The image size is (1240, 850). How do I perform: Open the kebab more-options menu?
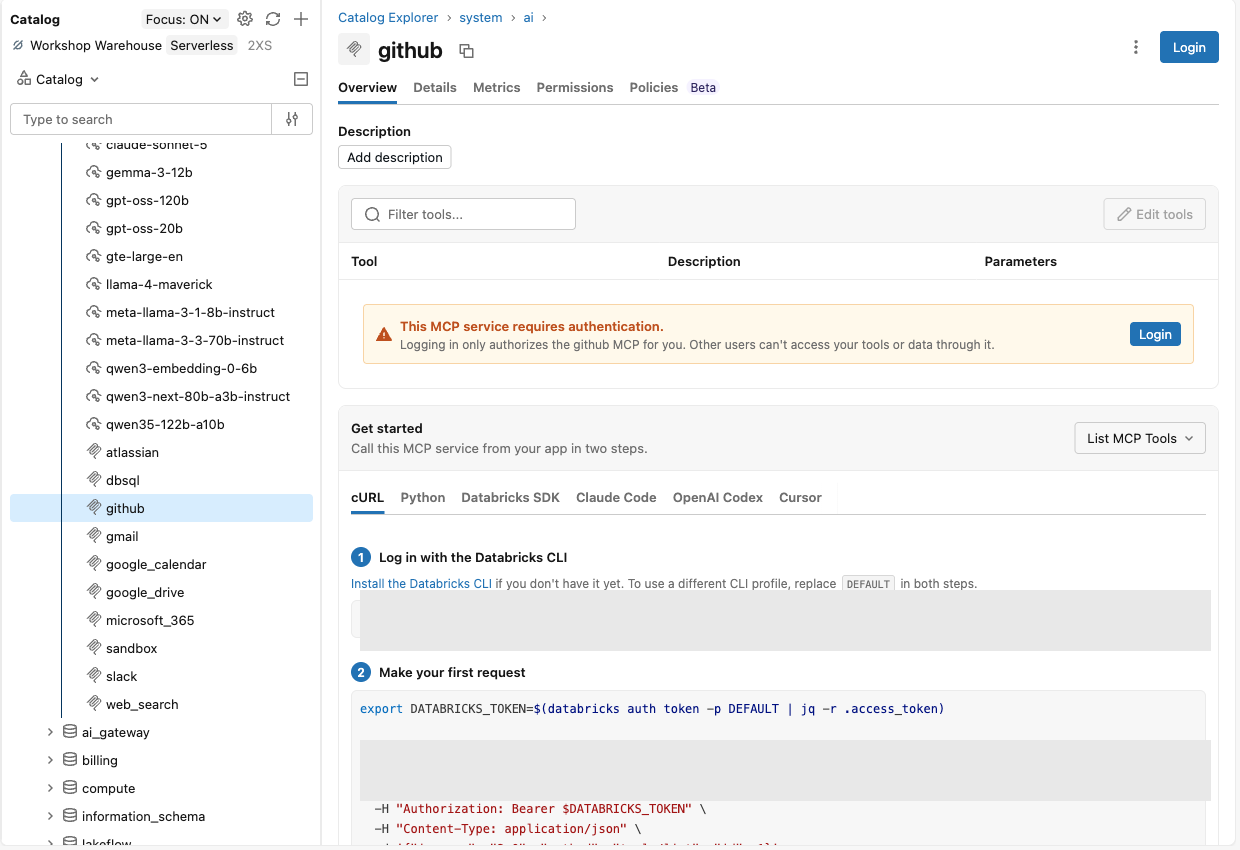pyautogui.click(x=1136, y=47)
